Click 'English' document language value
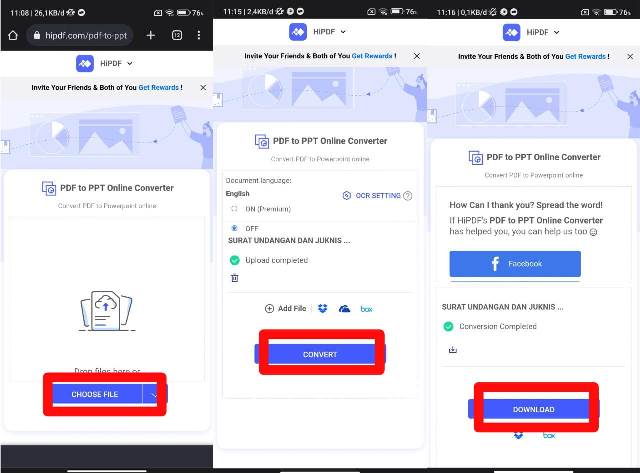640x473 pixels. pos(237,193)
